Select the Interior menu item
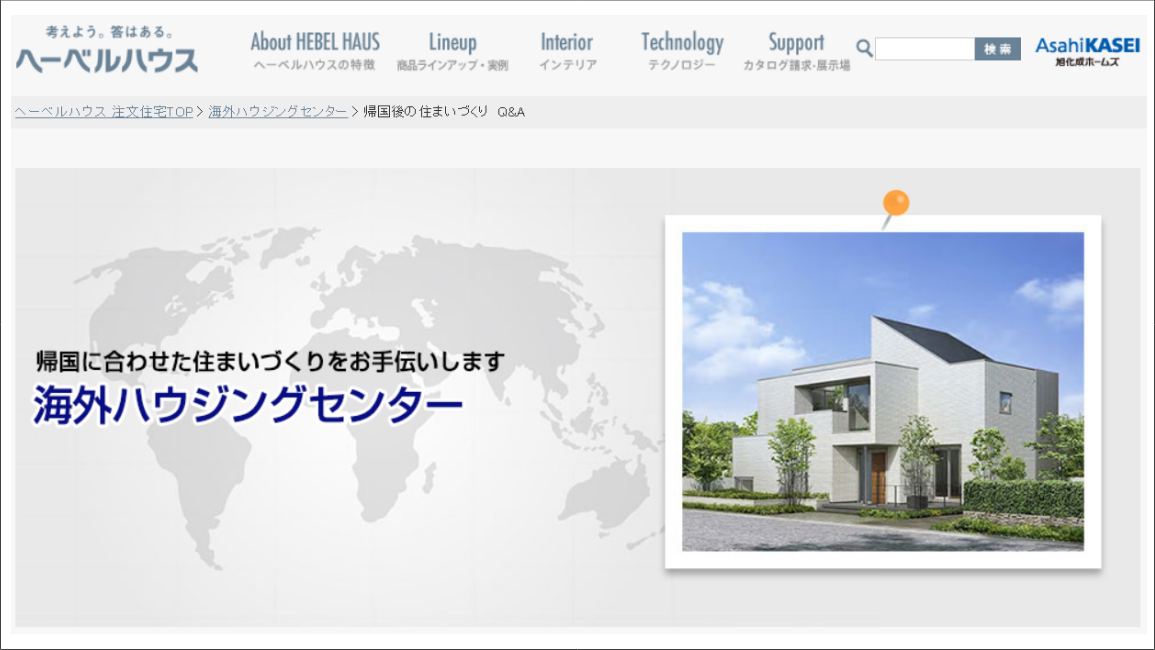 click(567, 50)
